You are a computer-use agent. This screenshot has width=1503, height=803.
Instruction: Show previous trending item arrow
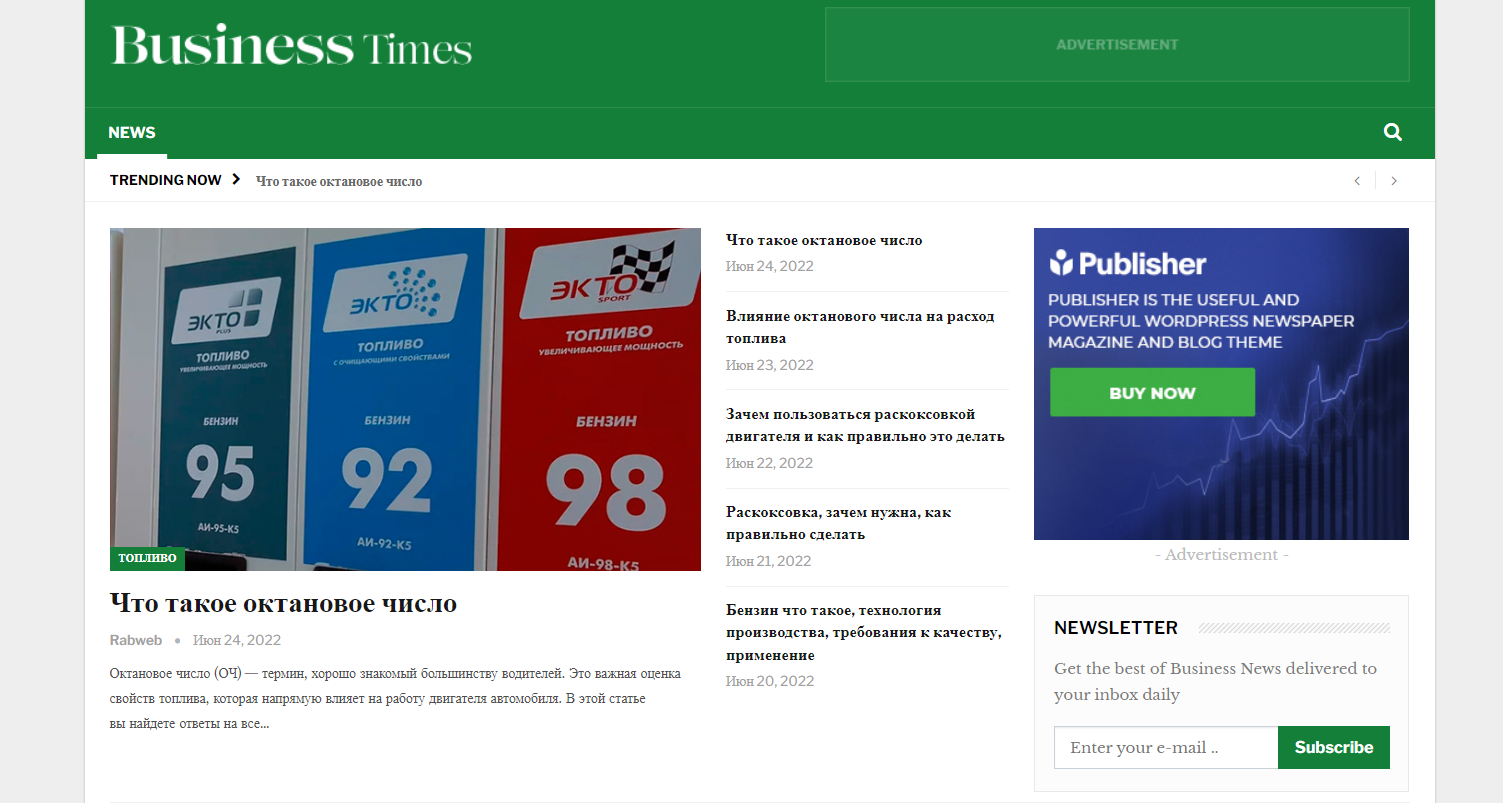[1357, 181]
